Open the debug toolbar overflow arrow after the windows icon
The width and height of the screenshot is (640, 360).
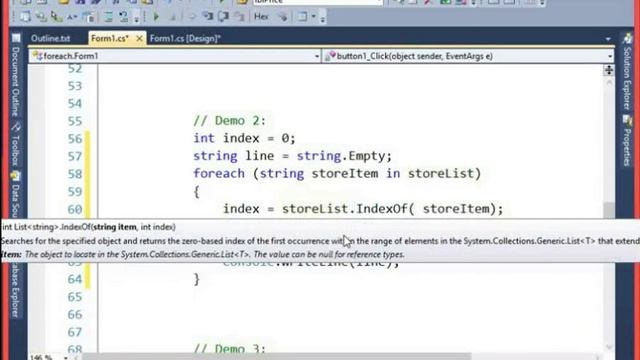322,18
